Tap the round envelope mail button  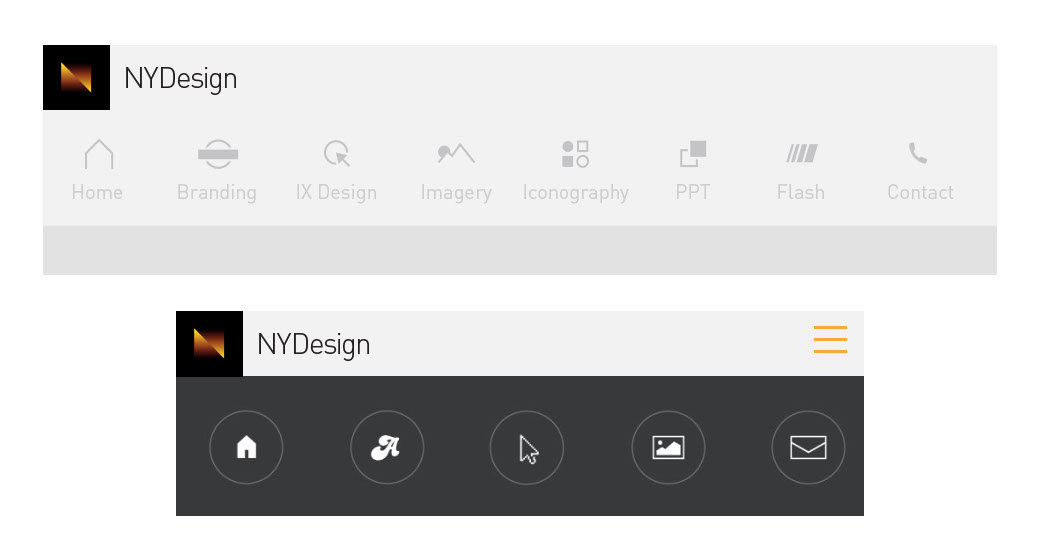(808, 447)
